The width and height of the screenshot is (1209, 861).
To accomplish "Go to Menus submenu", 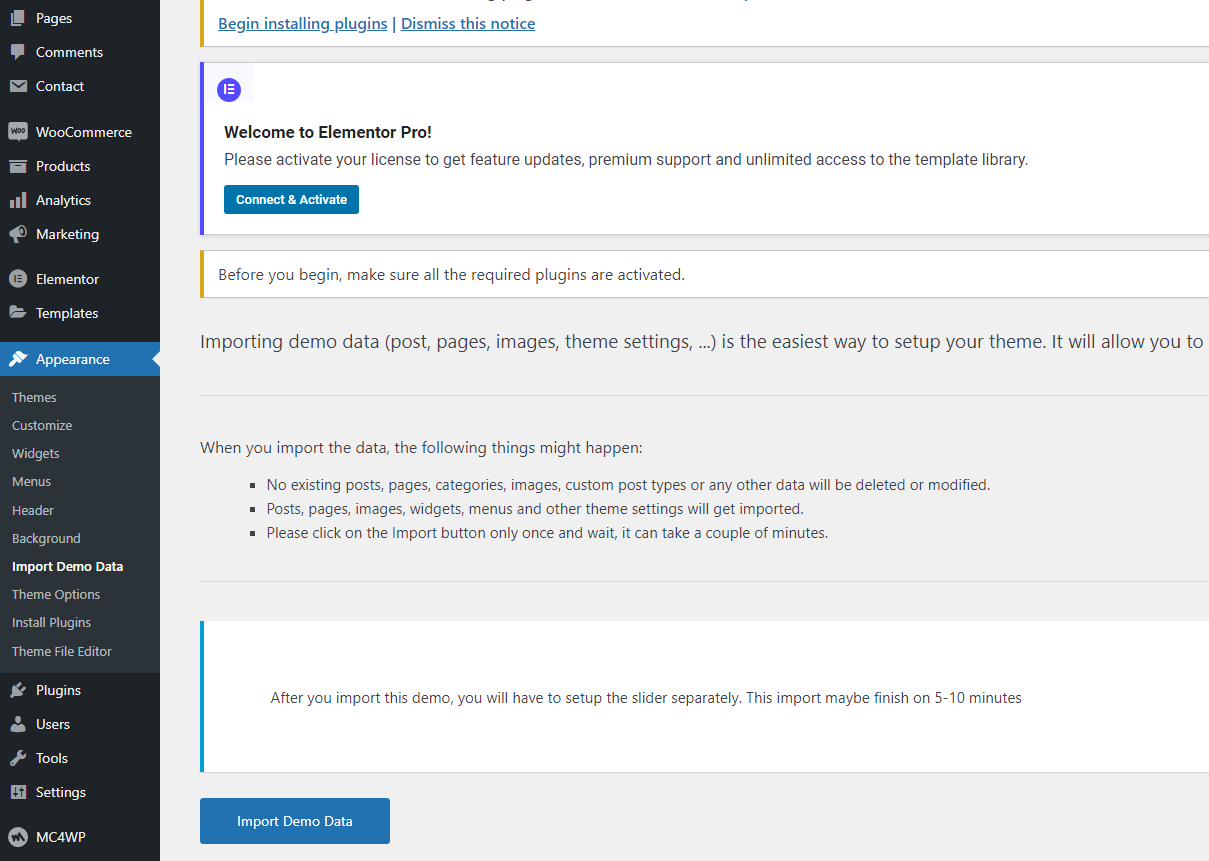I will [31, 481].
